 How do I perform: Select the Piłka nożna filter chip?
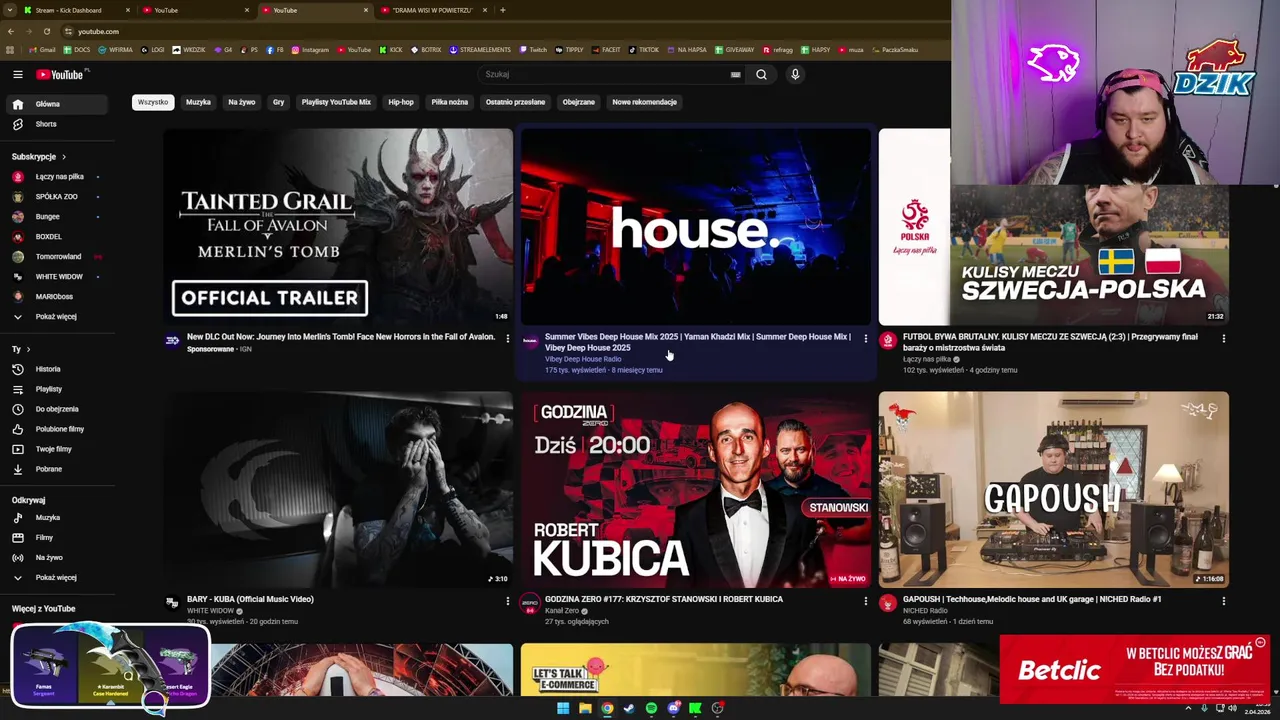pos(450,102)
